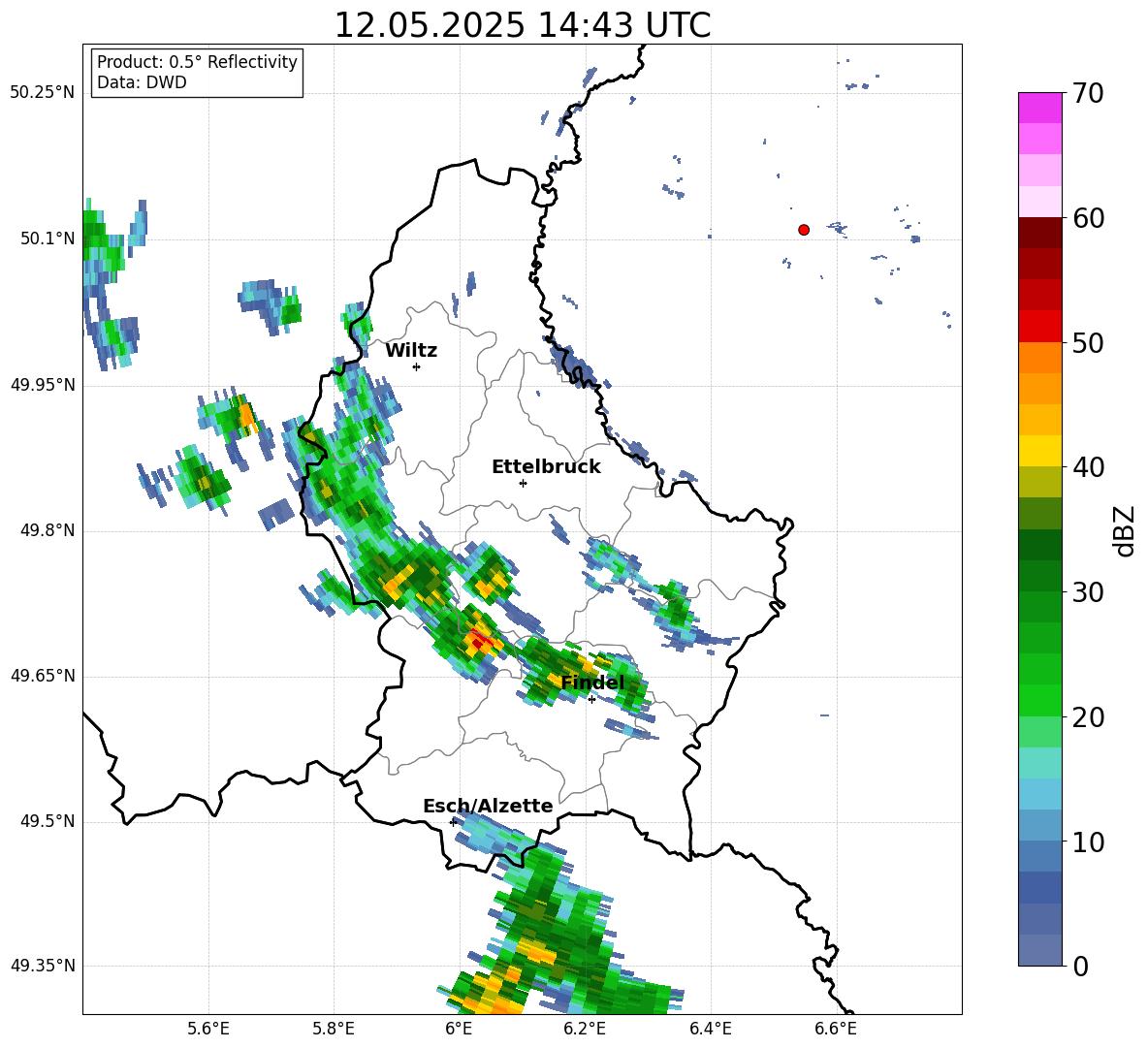Click the 'Product: 0.5° Reflectivity' legend text
The width and height of the screenshot is (1148, 1048).
pyautogui.click(x=197, y=62)
